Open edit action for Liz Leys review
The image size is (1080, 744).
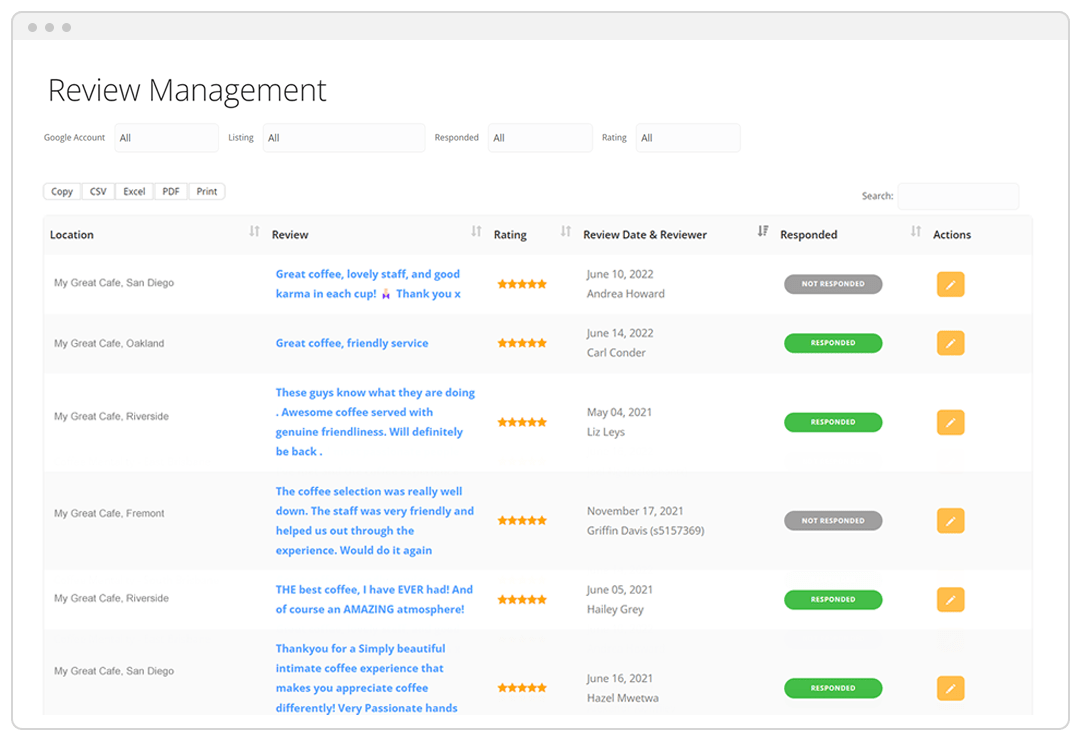950,423
